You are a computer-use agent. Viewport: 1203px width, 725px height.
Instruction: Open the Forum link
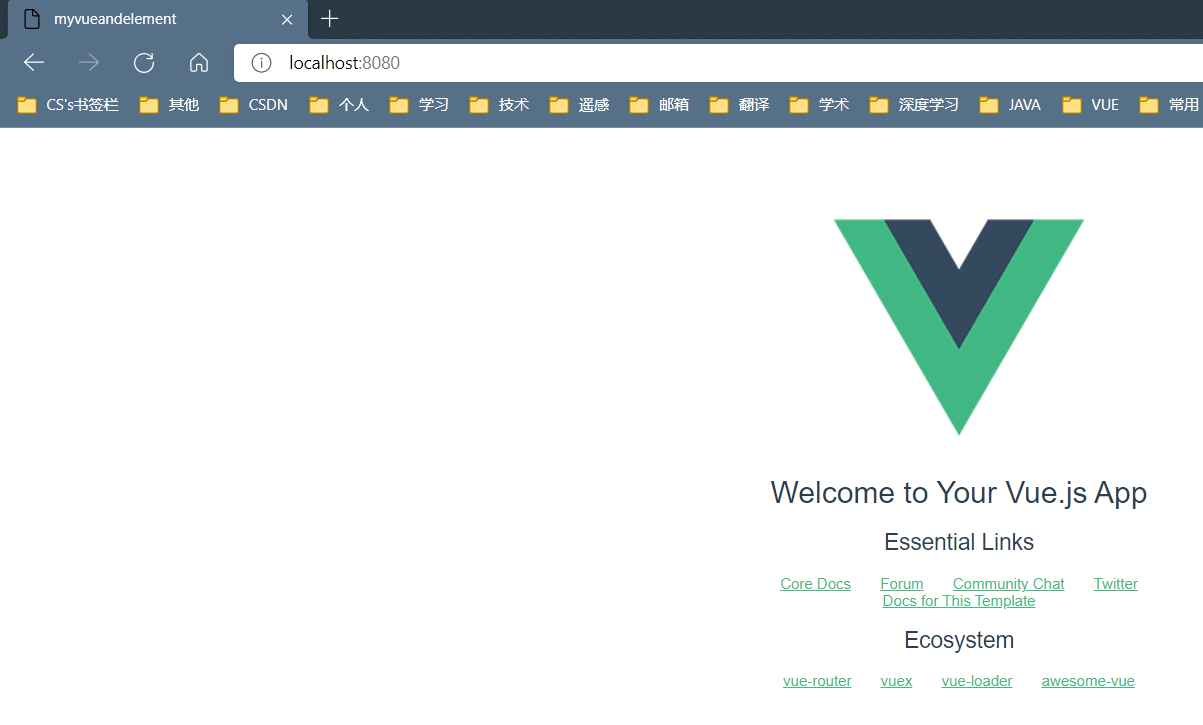(x=902, y=584)
